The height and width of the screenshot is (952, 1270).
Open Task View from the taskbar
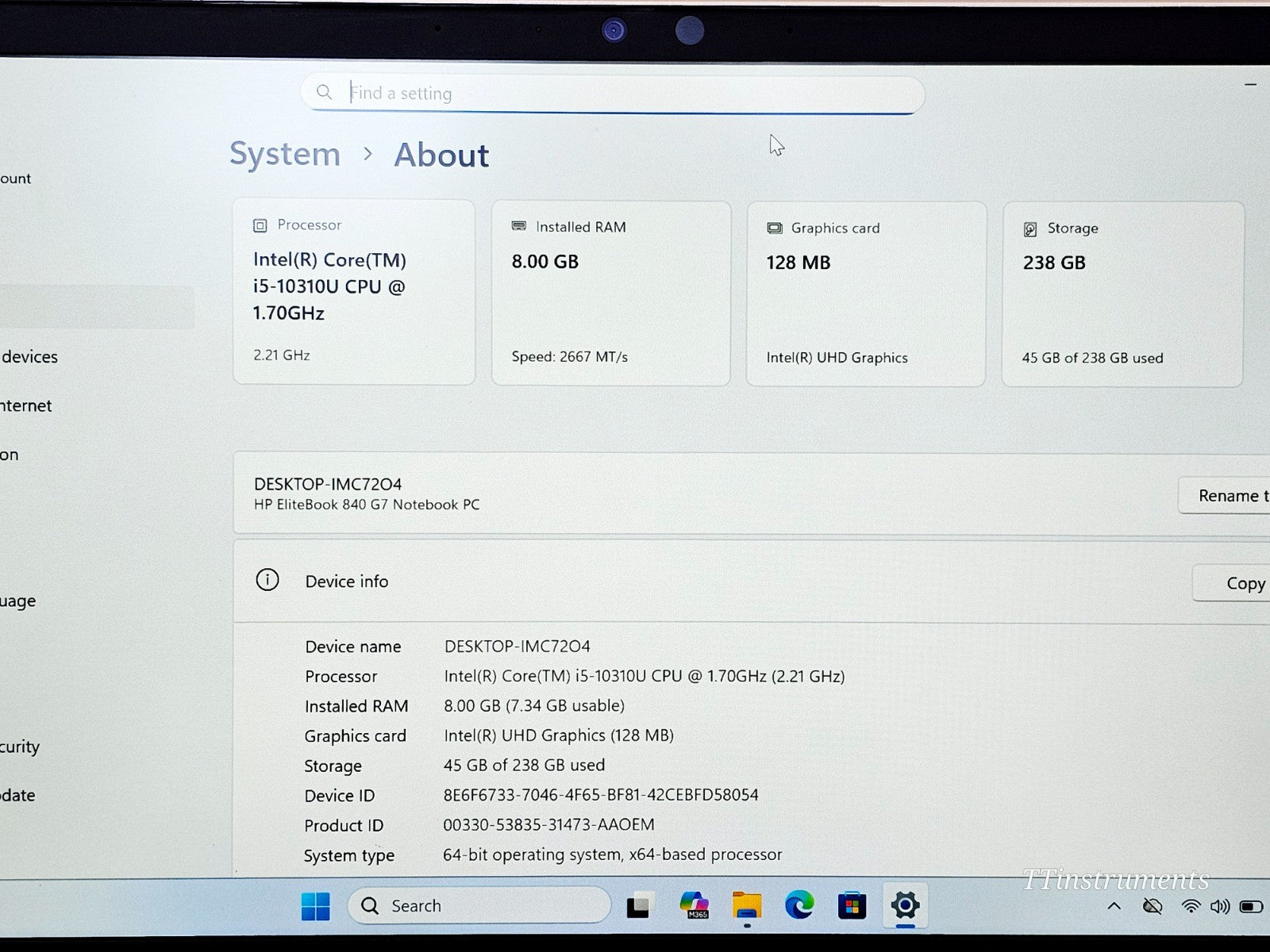click(x=641, y=905)
